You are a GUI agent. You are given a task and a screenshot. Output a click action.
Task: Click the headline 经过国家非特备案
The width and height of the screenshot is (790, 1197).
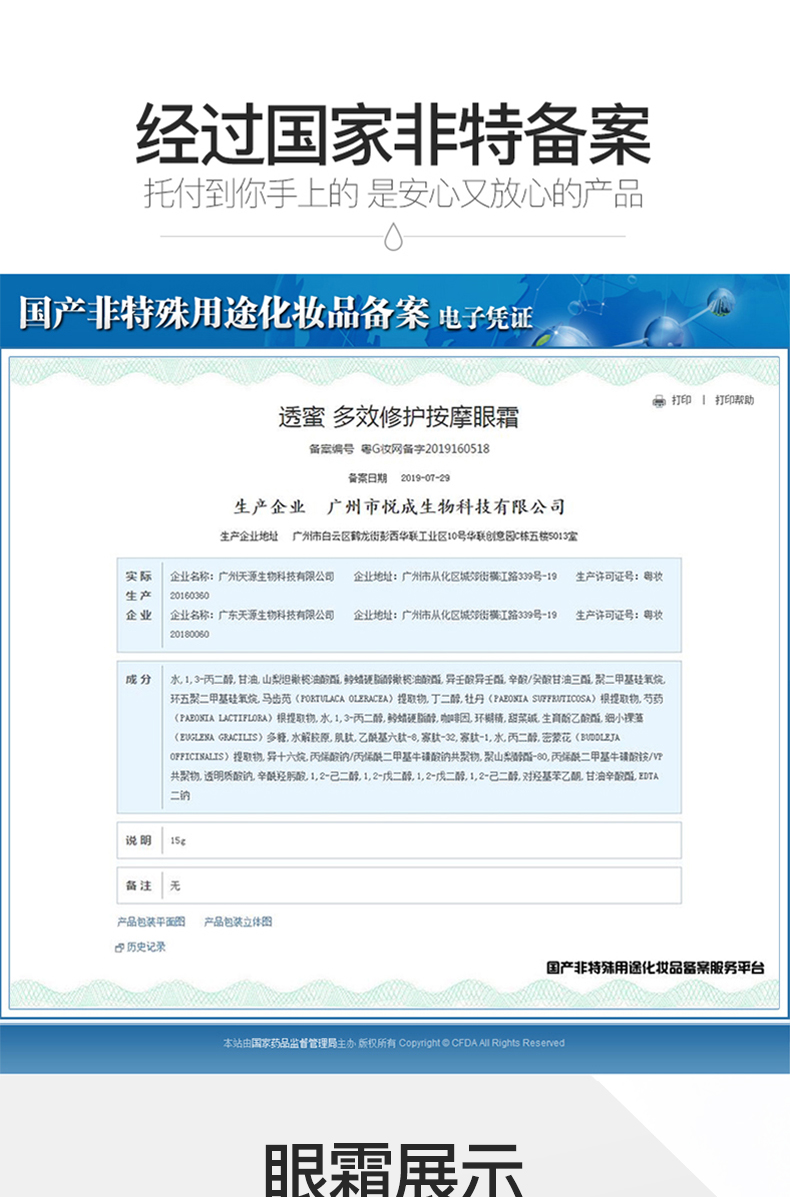(394, 135)
